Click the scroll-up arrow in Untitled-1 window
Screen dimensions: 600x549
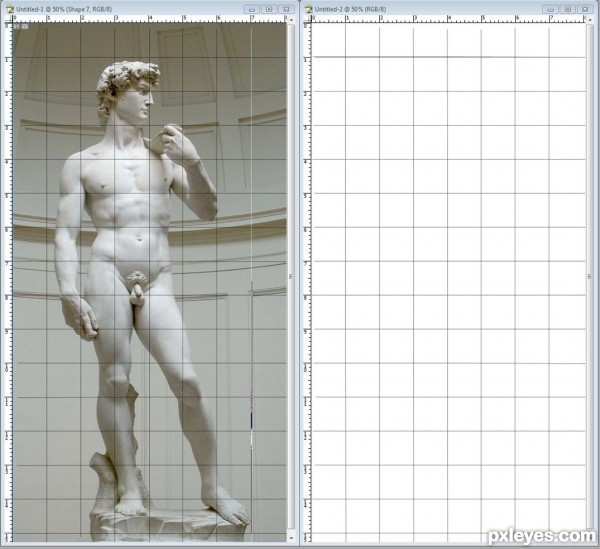tap(291, 19)
